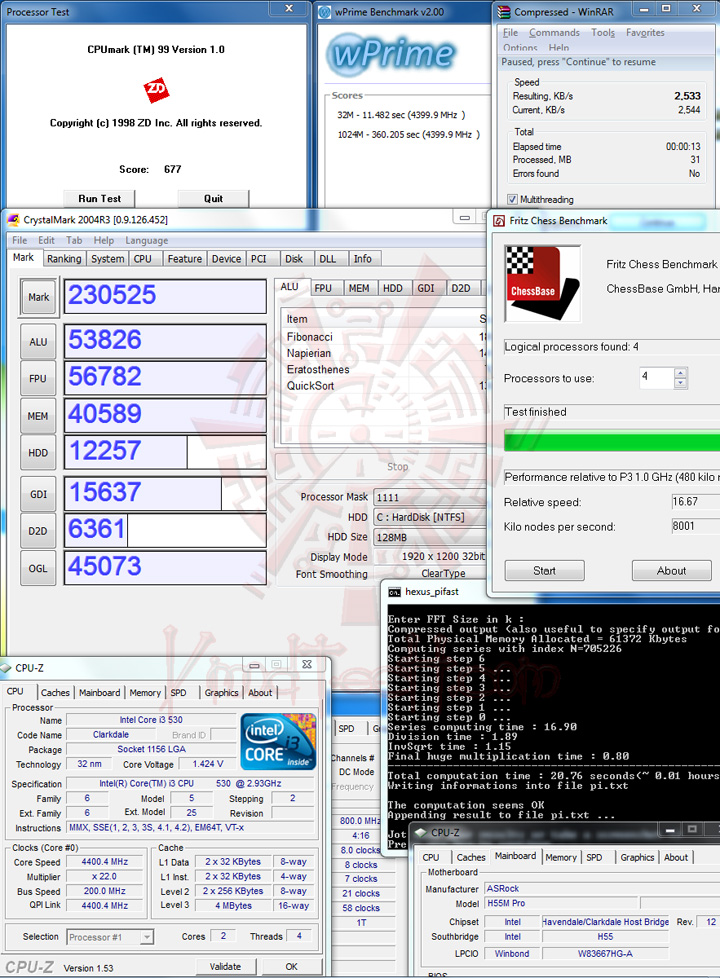The width and height of the screenshot is (720, 978).
Task: Click About in Fritz Chess Benchmark
Action: (671, 571)
